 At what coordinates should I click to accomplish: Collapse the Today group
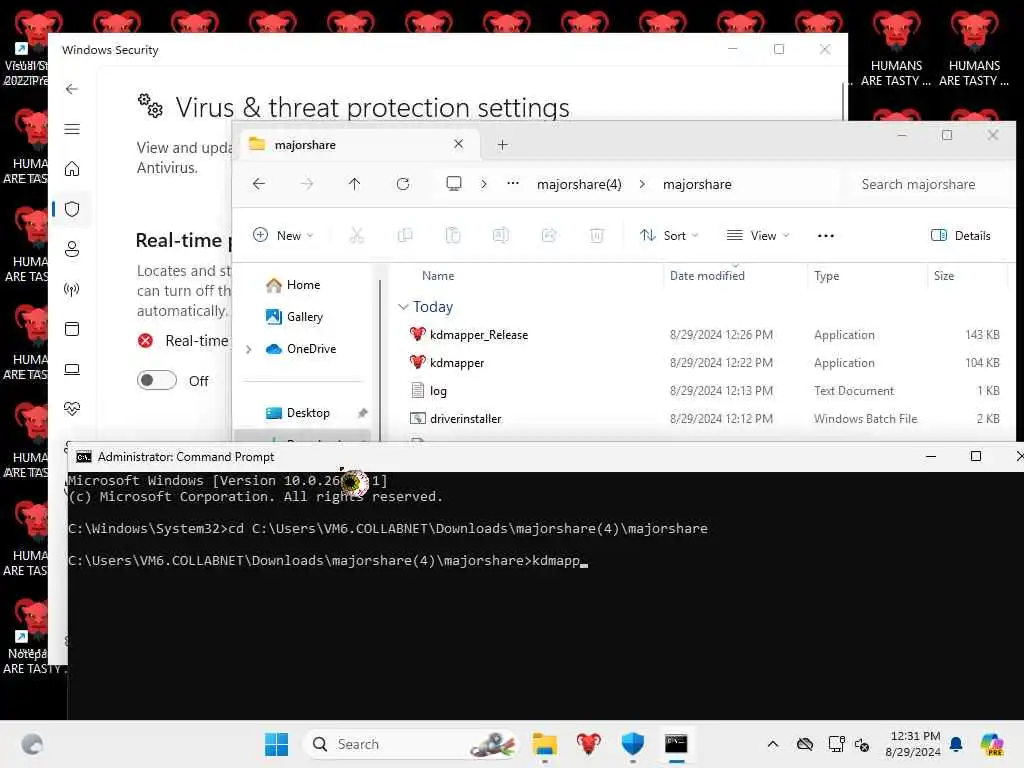pos(403,307)
